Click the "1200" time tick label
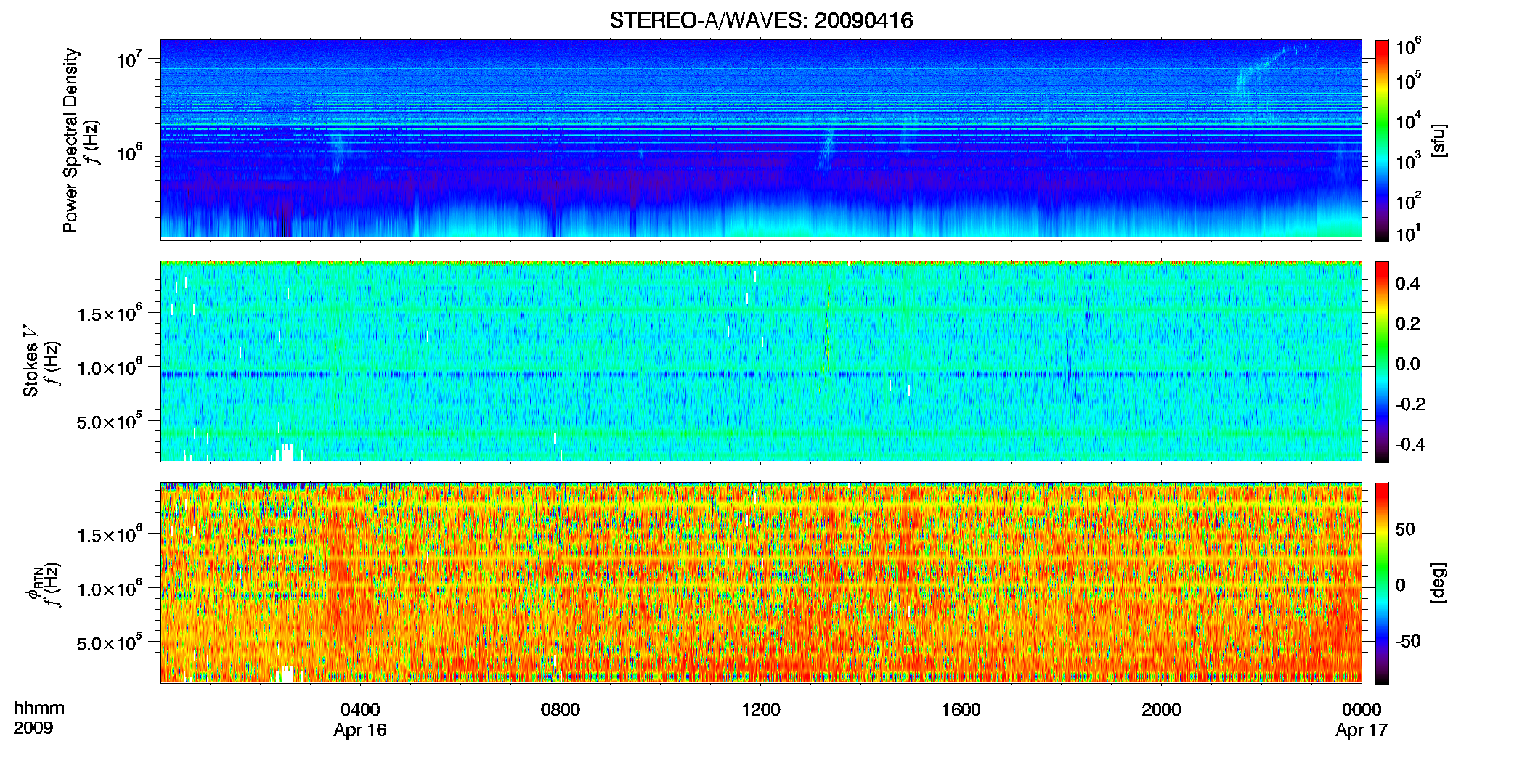1522x784 pixels. tap(761, 710)
